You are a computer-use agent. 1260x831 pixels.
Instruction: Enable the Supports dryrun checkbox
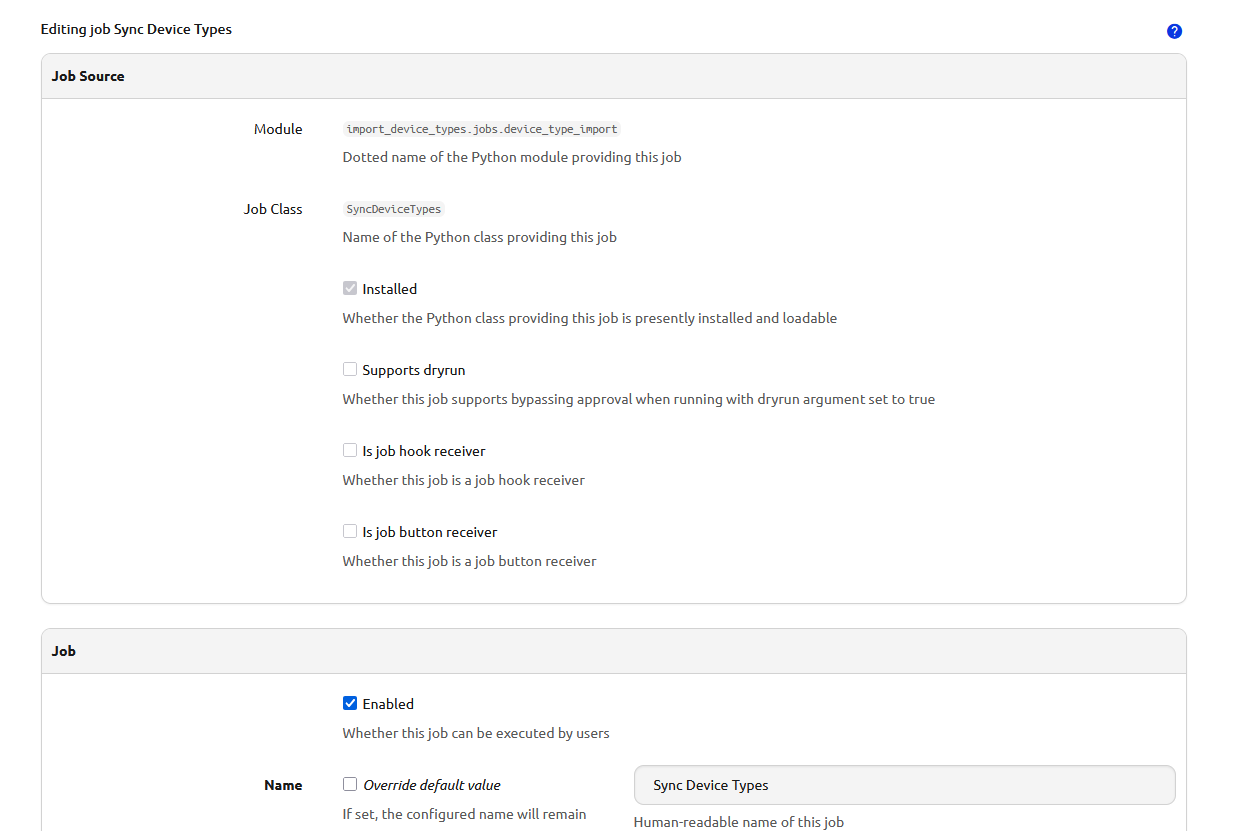pyautogui.click(x=350, y=369)
